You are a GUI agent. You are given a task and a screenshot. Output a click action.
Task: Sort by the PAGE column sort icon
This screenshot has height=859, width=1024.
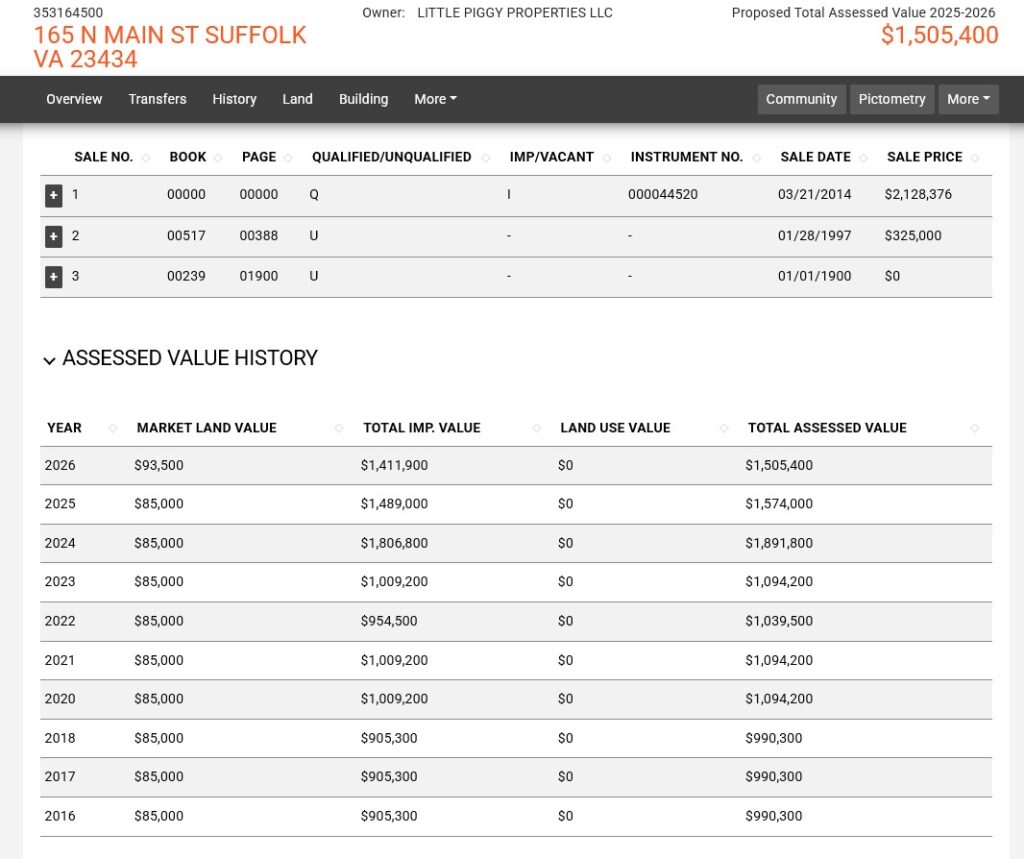(288, 158)
